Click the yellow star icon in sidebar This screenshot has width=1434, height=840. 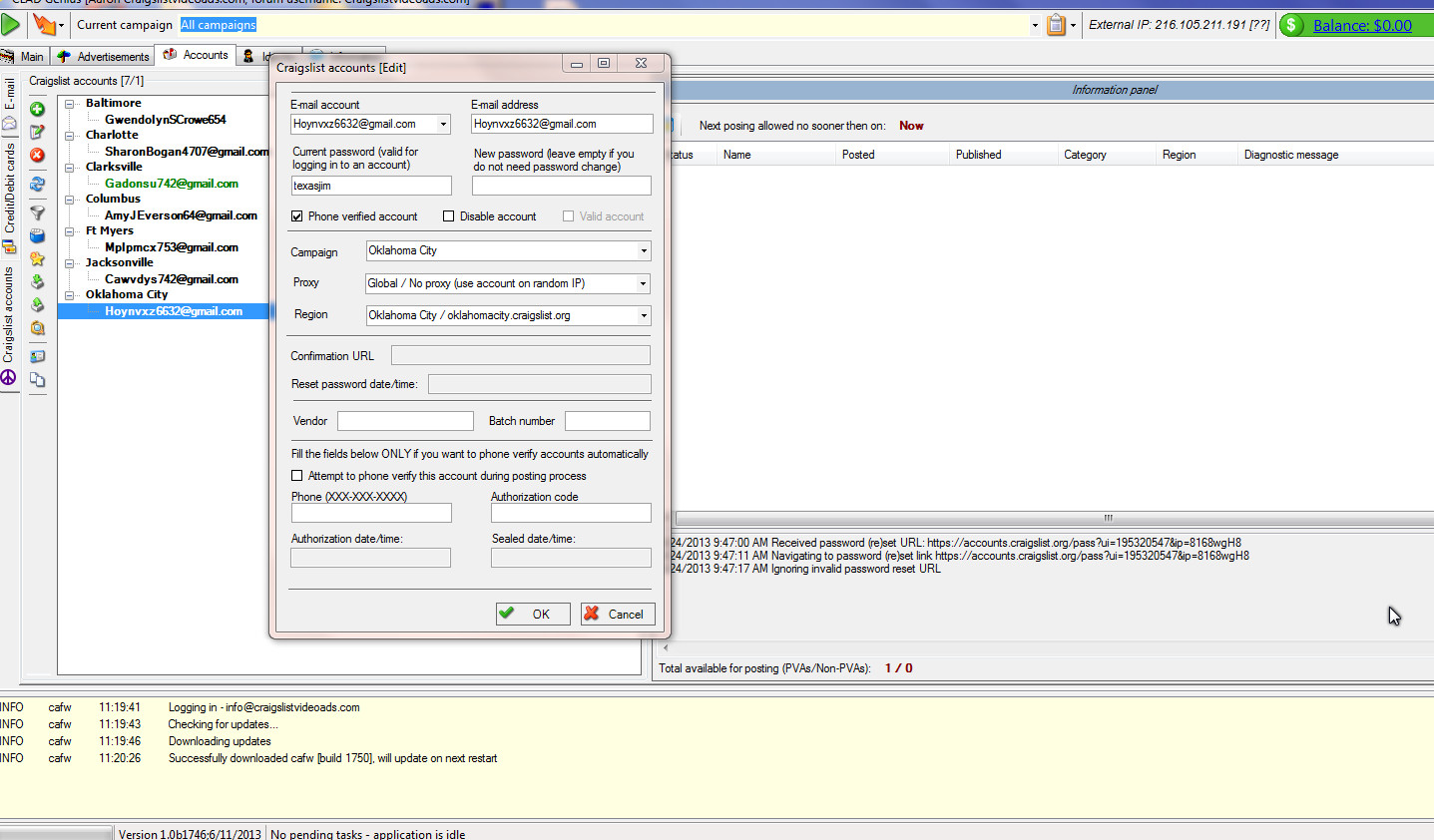pyautogui.click(x=37, y=258)
